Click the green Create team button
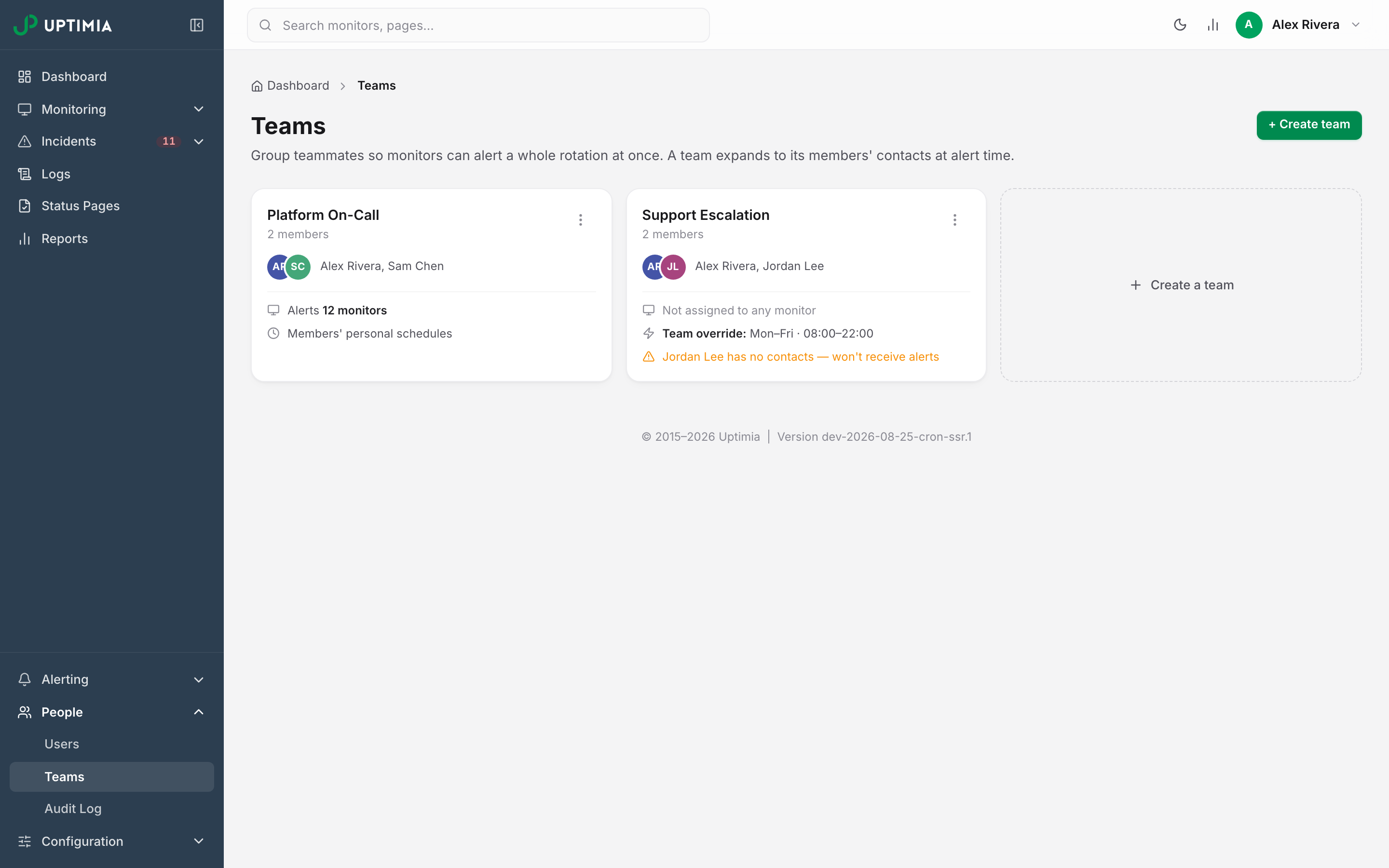 (1308, 124)
